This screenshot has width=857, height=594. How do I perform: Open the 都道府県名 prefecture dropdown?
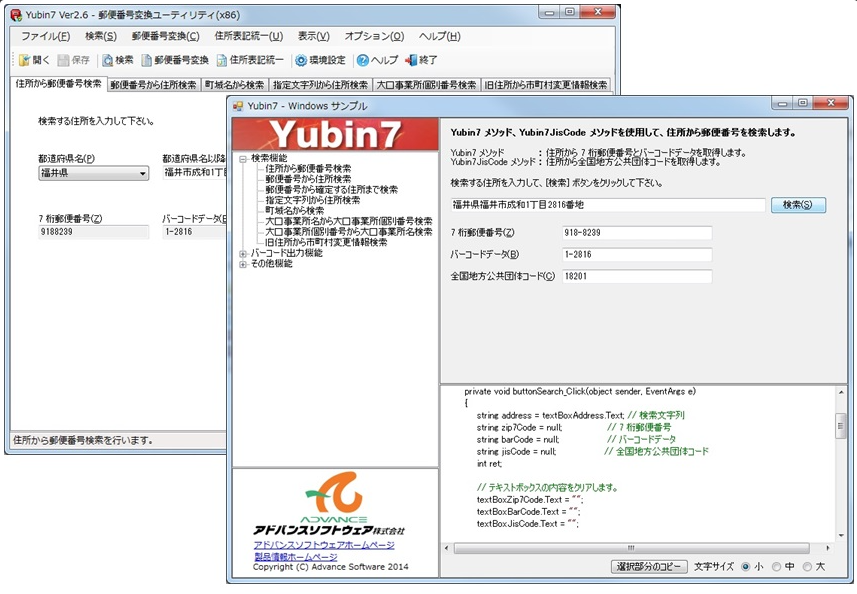coord(143,174)
